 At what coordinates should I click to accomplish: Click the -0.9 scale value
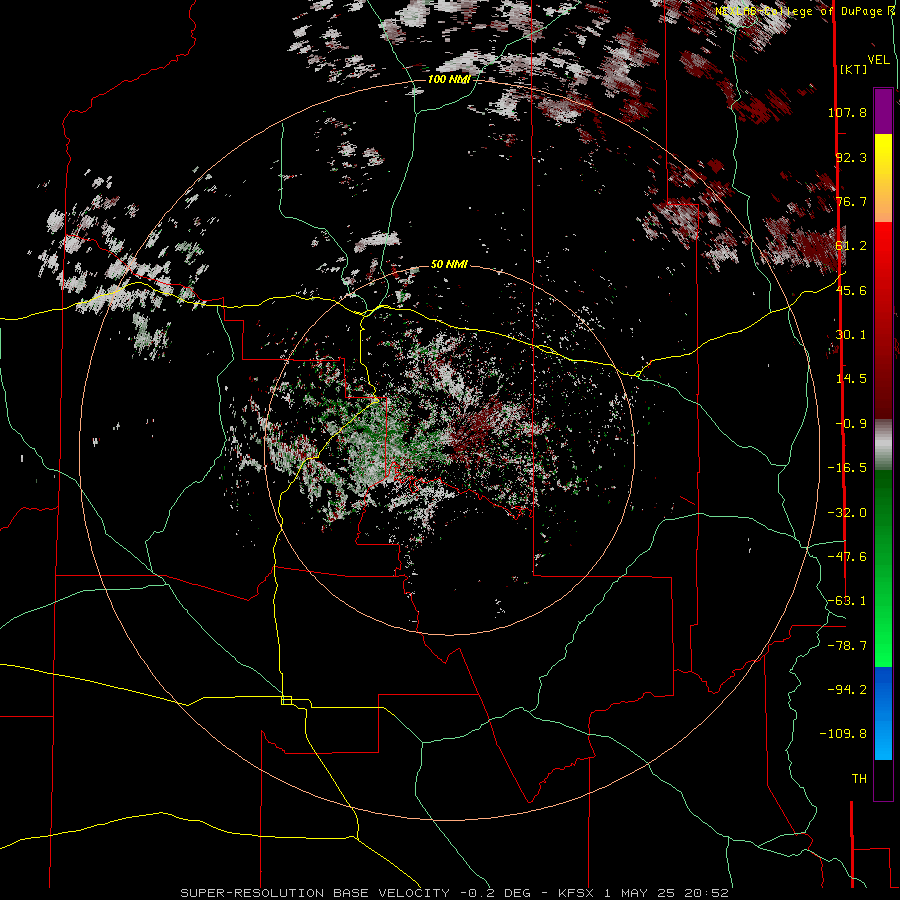coord(851,424)
